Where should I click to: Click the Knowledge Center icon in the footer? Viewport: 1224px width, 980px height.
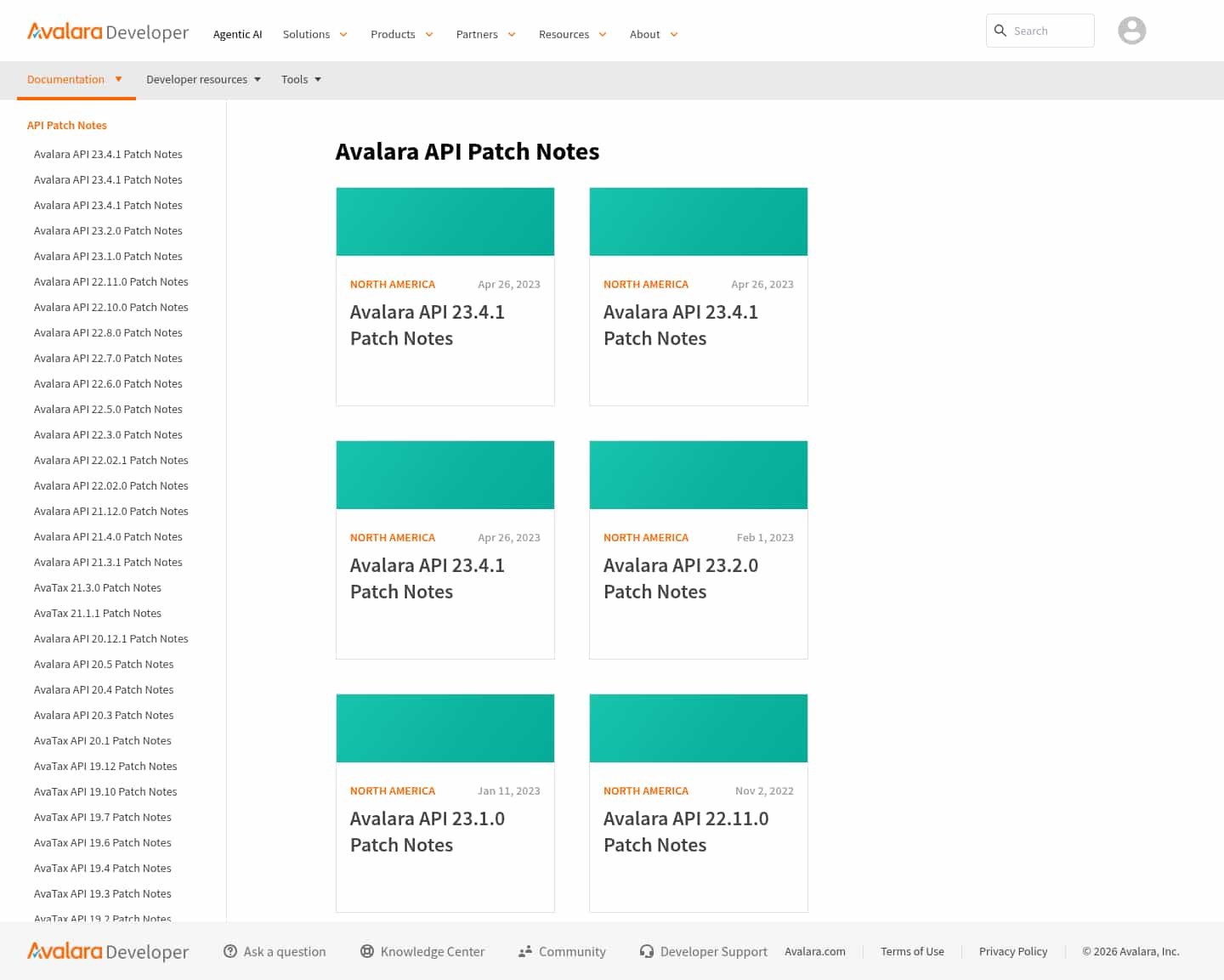[x=367, y=951]
